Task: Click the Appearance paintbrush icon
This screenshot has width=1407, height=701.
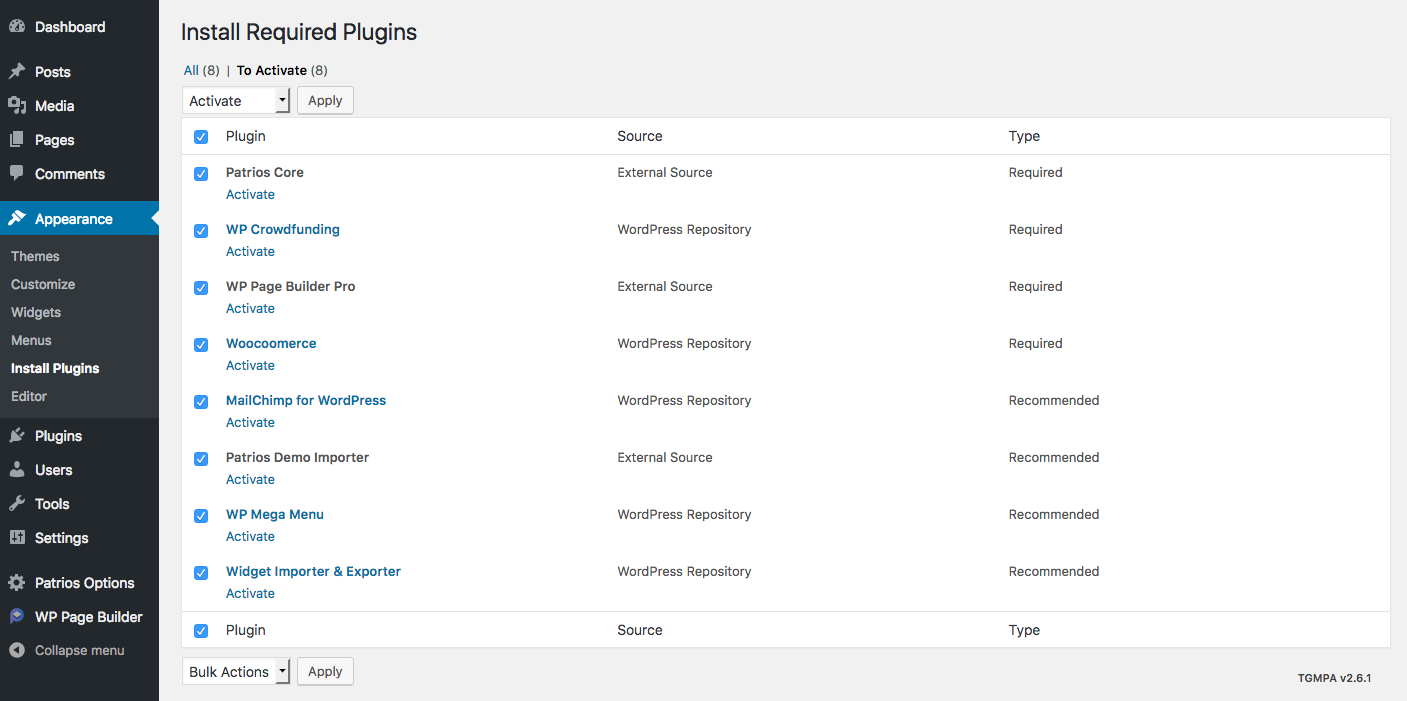Action: pyautogui.click(x=17, y=219)
